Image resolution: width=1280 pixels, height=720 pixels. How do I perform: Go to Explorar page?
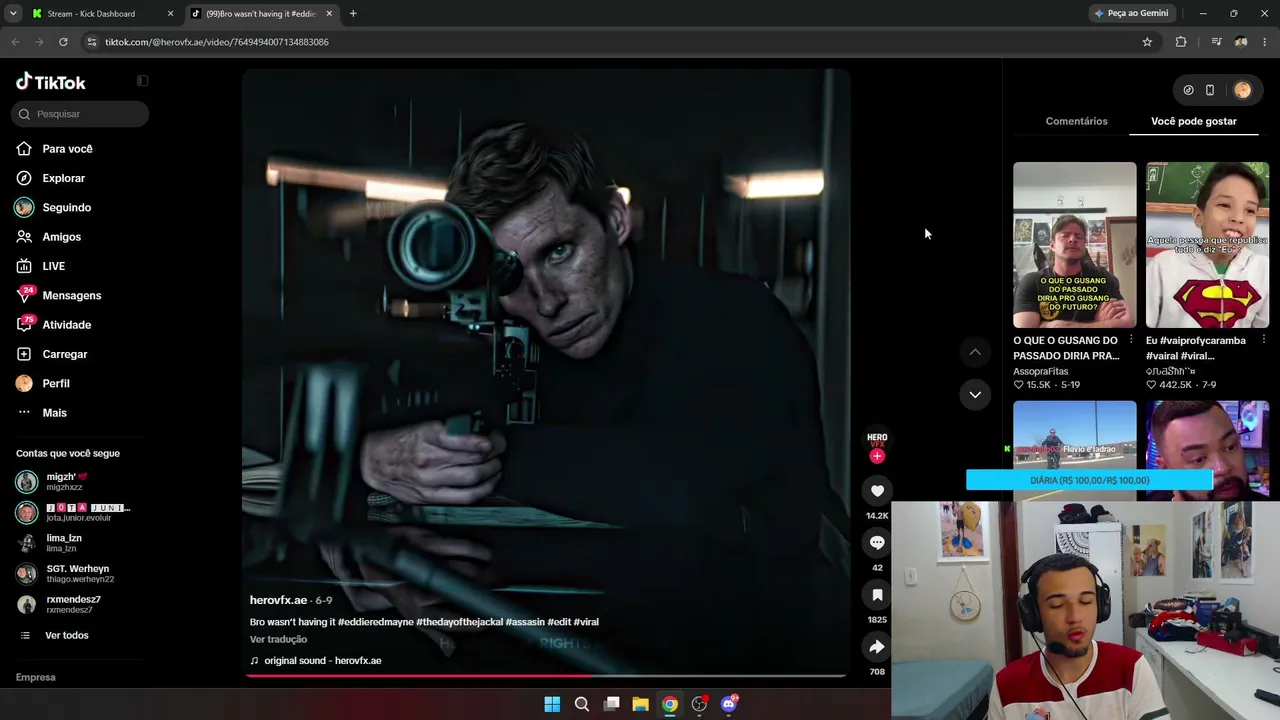point(63,178)
